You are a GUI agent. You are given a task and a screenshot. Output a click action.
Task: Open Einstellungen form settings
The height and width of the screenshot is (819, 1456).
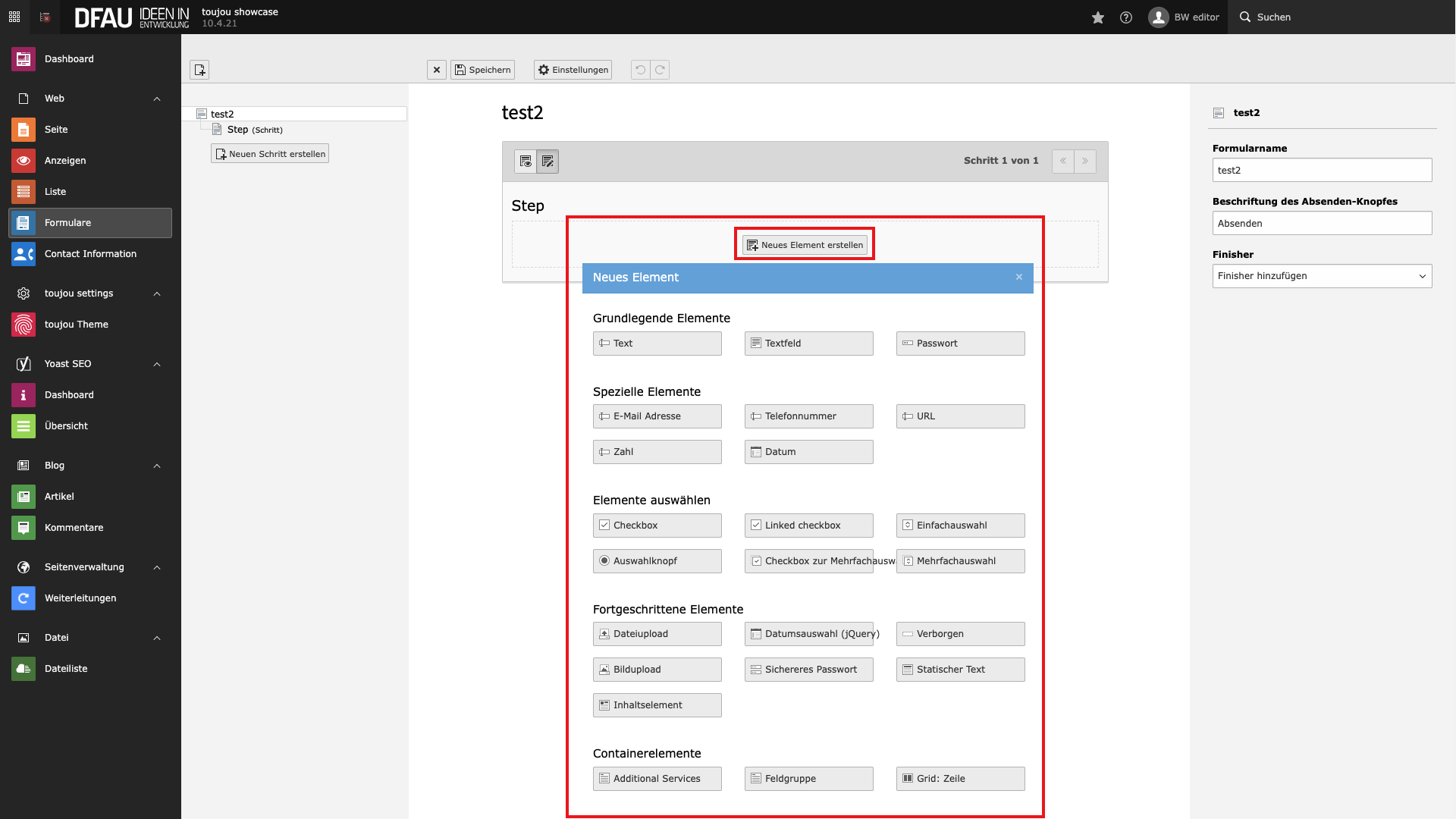click(x=573, y=70)
